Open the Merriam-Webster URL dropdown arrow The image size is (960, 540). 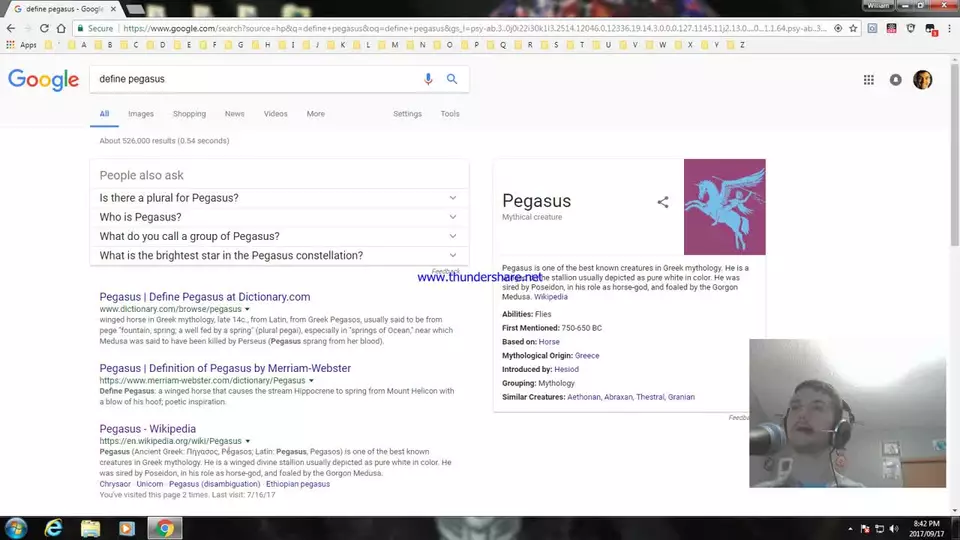(311, 381)
